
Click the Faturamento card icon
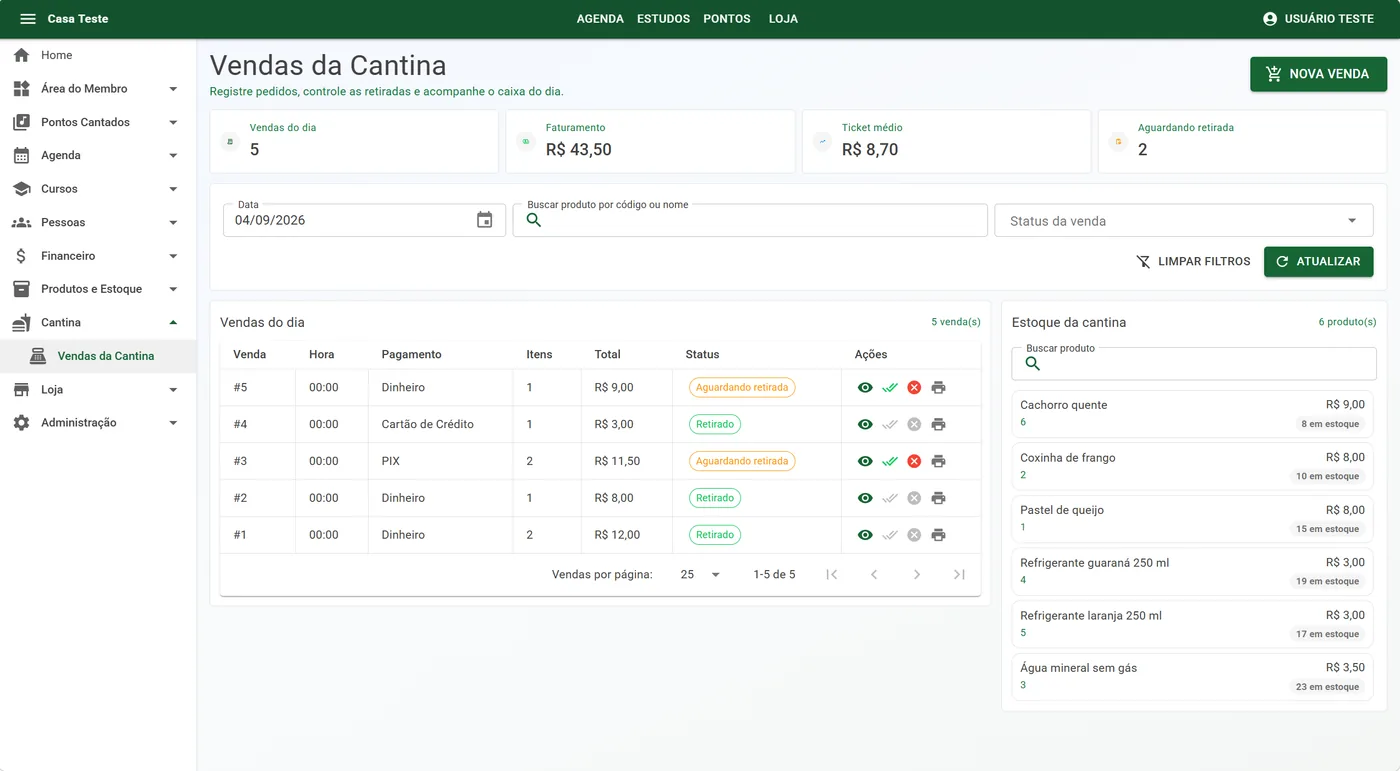click(x=526, y=141)
